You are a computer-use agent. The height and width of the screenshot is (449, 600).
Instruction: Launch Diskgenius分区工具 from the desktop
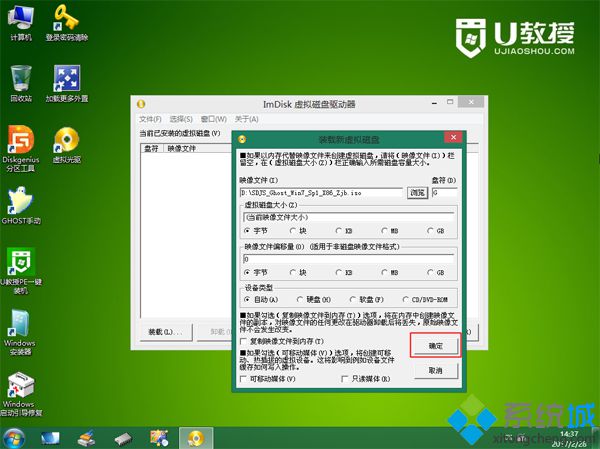(x=21, y=149)
